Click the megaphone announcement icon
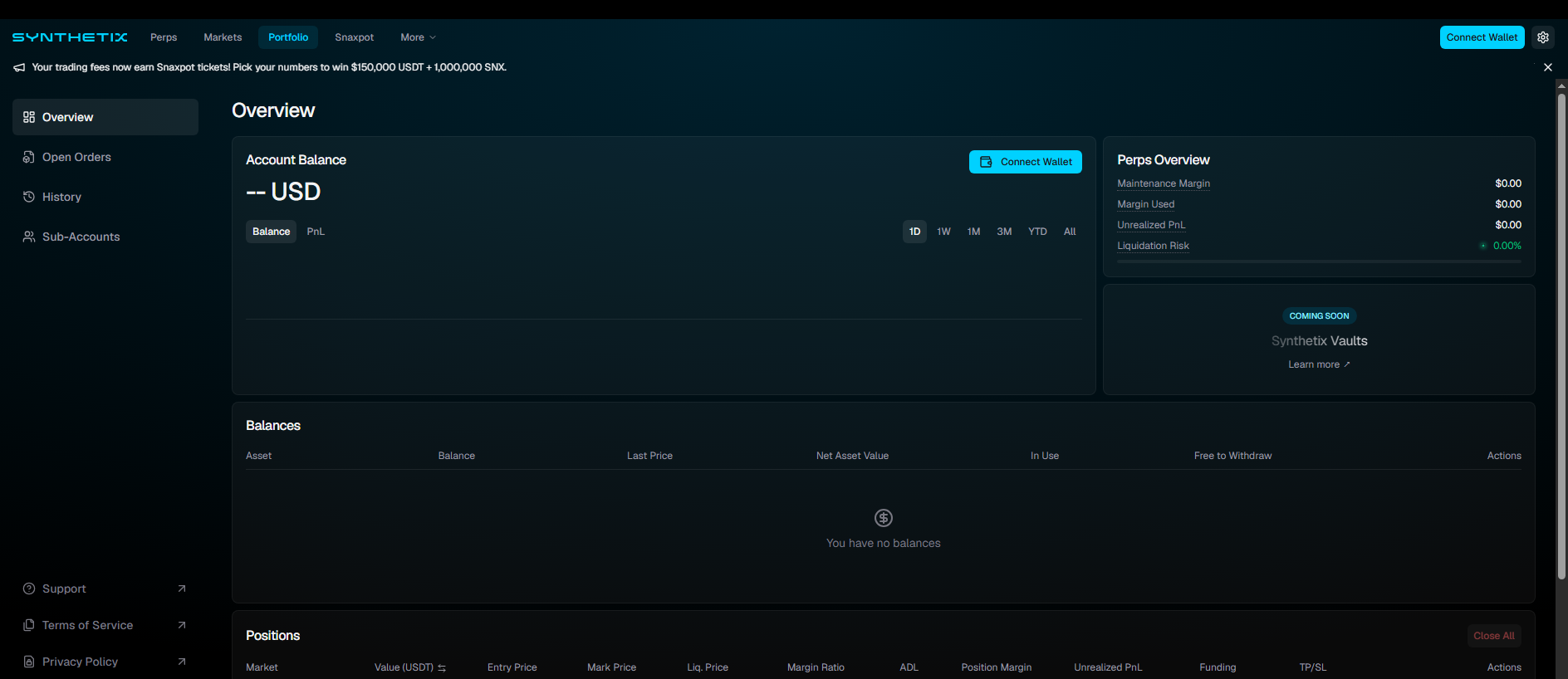The image size is (1568, 679). click(19, 67)
